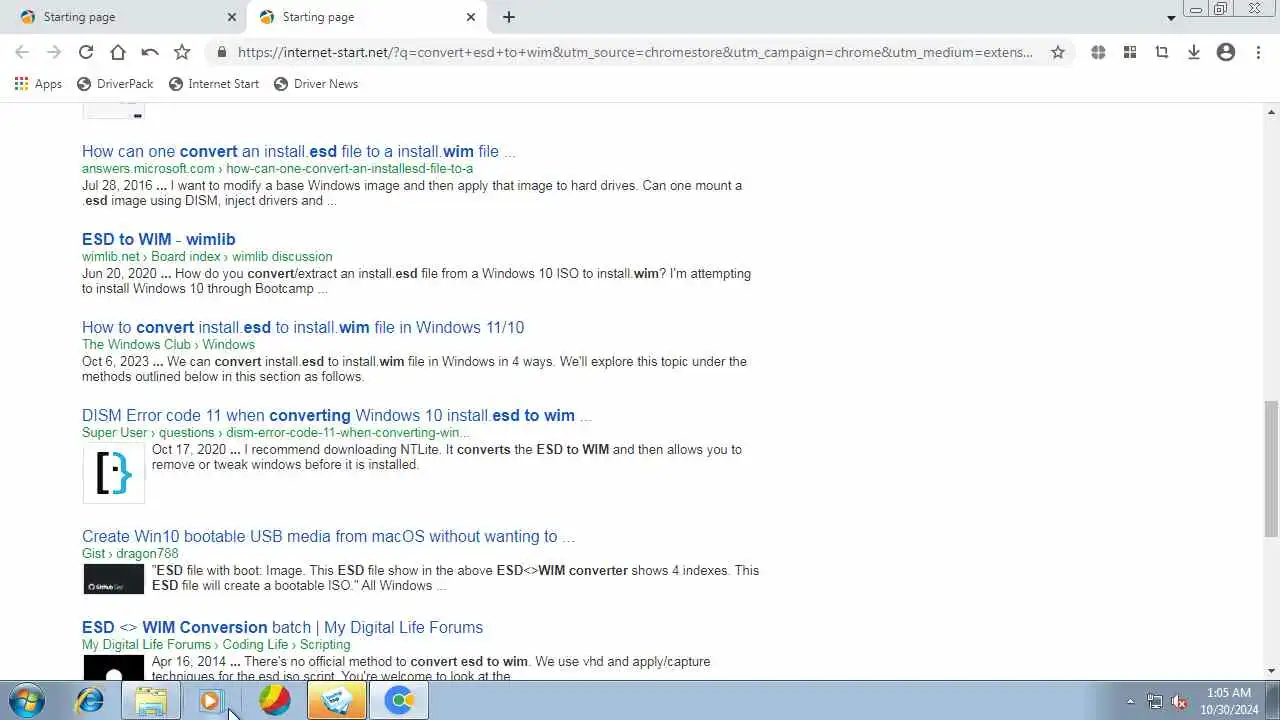
Task: Open the extensions icon next to the address bar
Action: [1098, 52]
